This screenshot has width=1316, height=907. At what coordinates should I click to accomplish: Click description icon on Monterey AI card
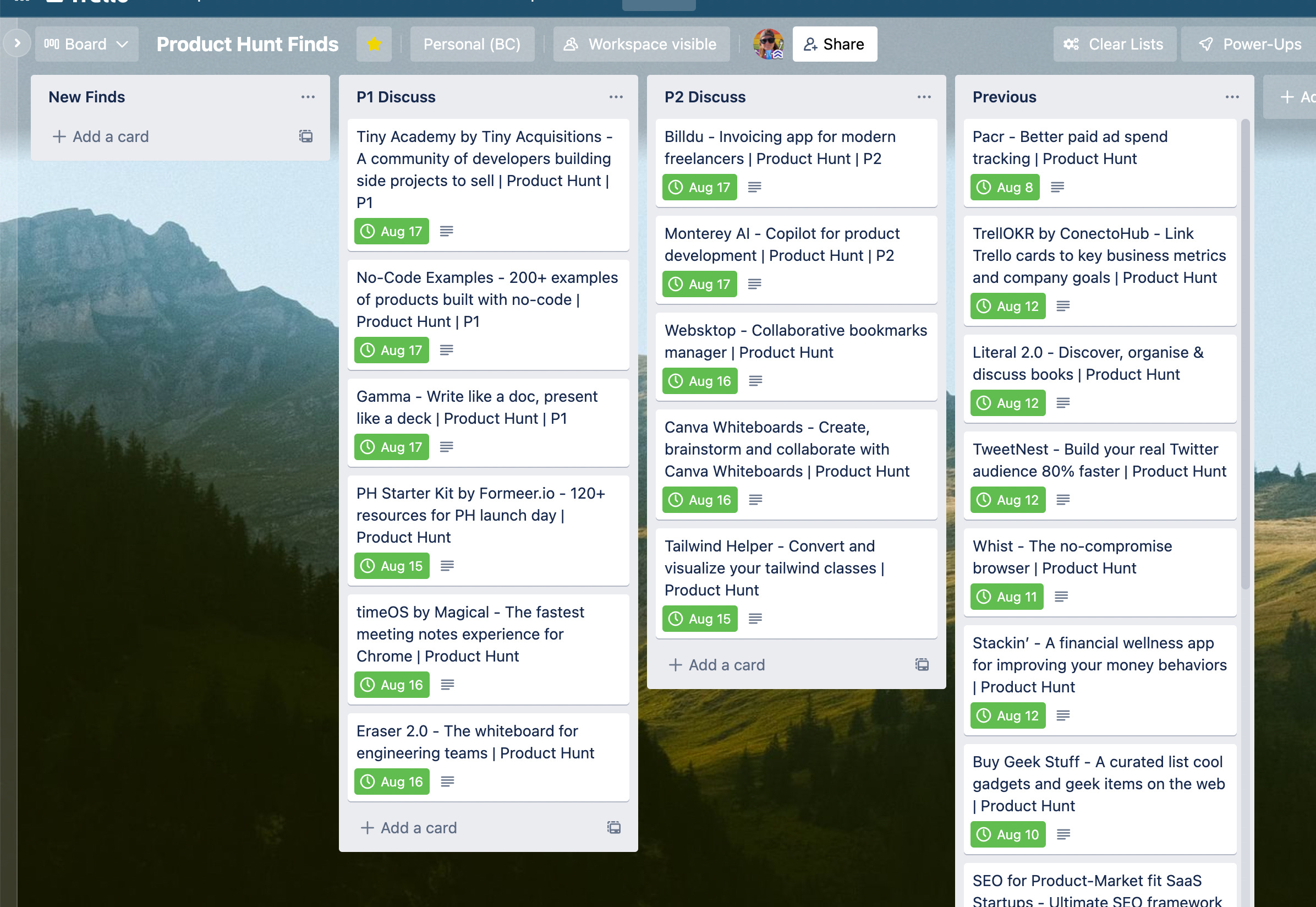coord(754,284)
